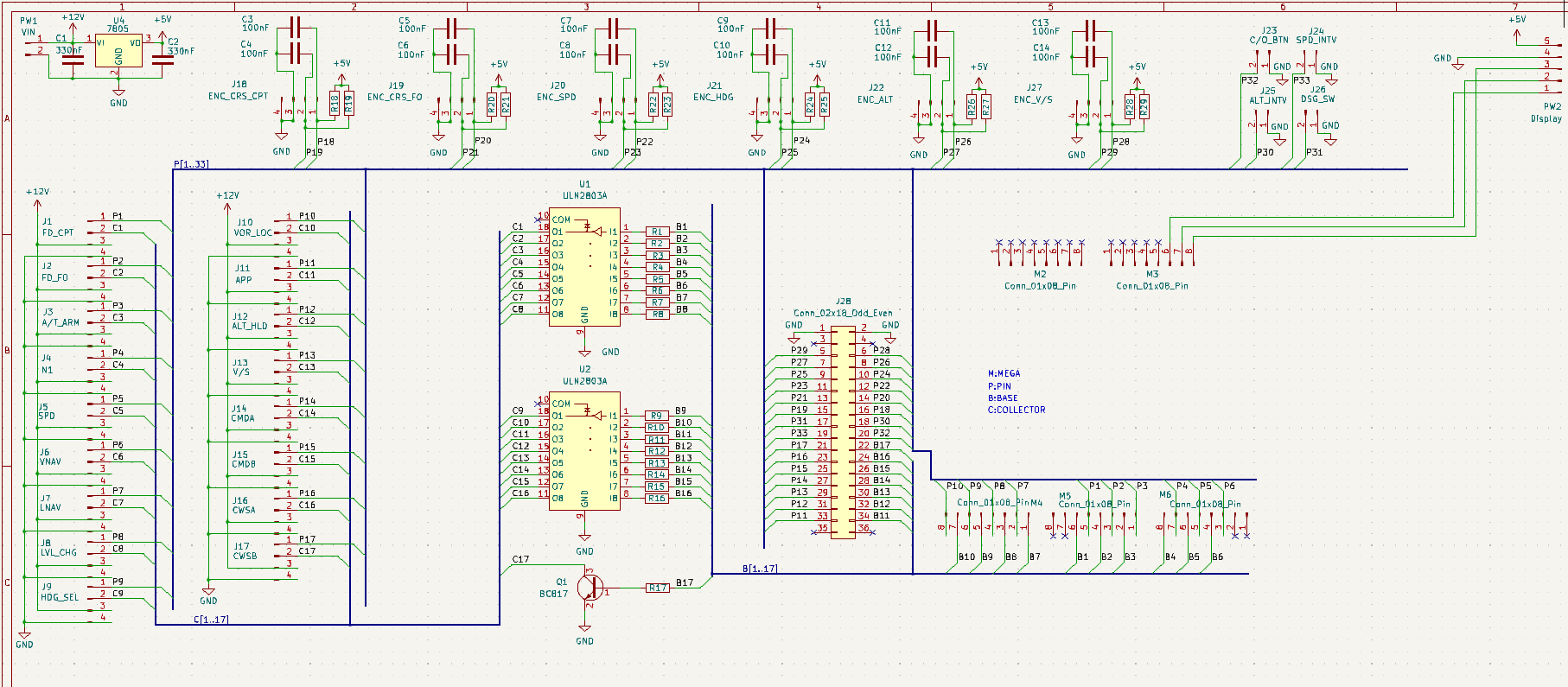The image size is (1568, 687).
Task: Click the J2 FD_FO connector label
Action: pyautogui.click(x=54, y=272)
